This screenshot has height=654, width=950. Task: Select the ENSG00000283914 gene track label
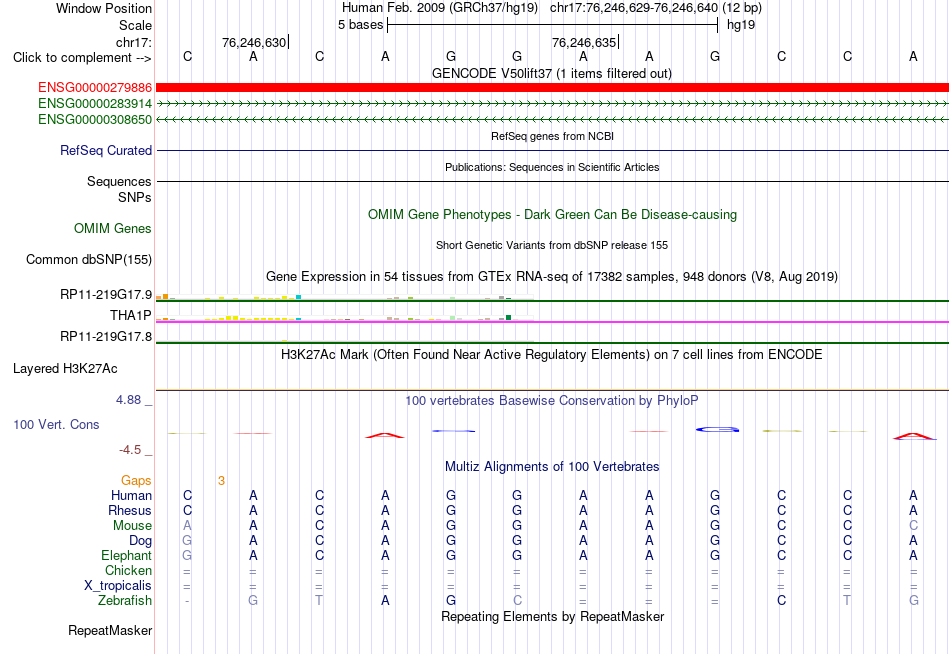95,104
